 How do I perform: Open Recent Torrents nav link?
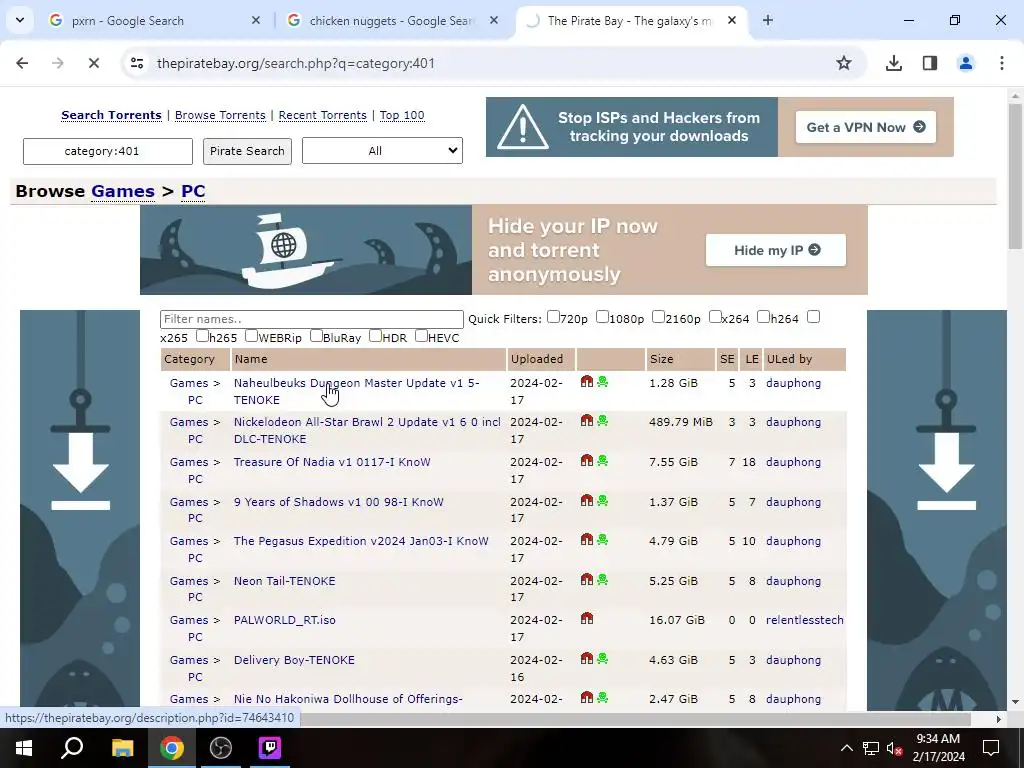pos(323,115)
